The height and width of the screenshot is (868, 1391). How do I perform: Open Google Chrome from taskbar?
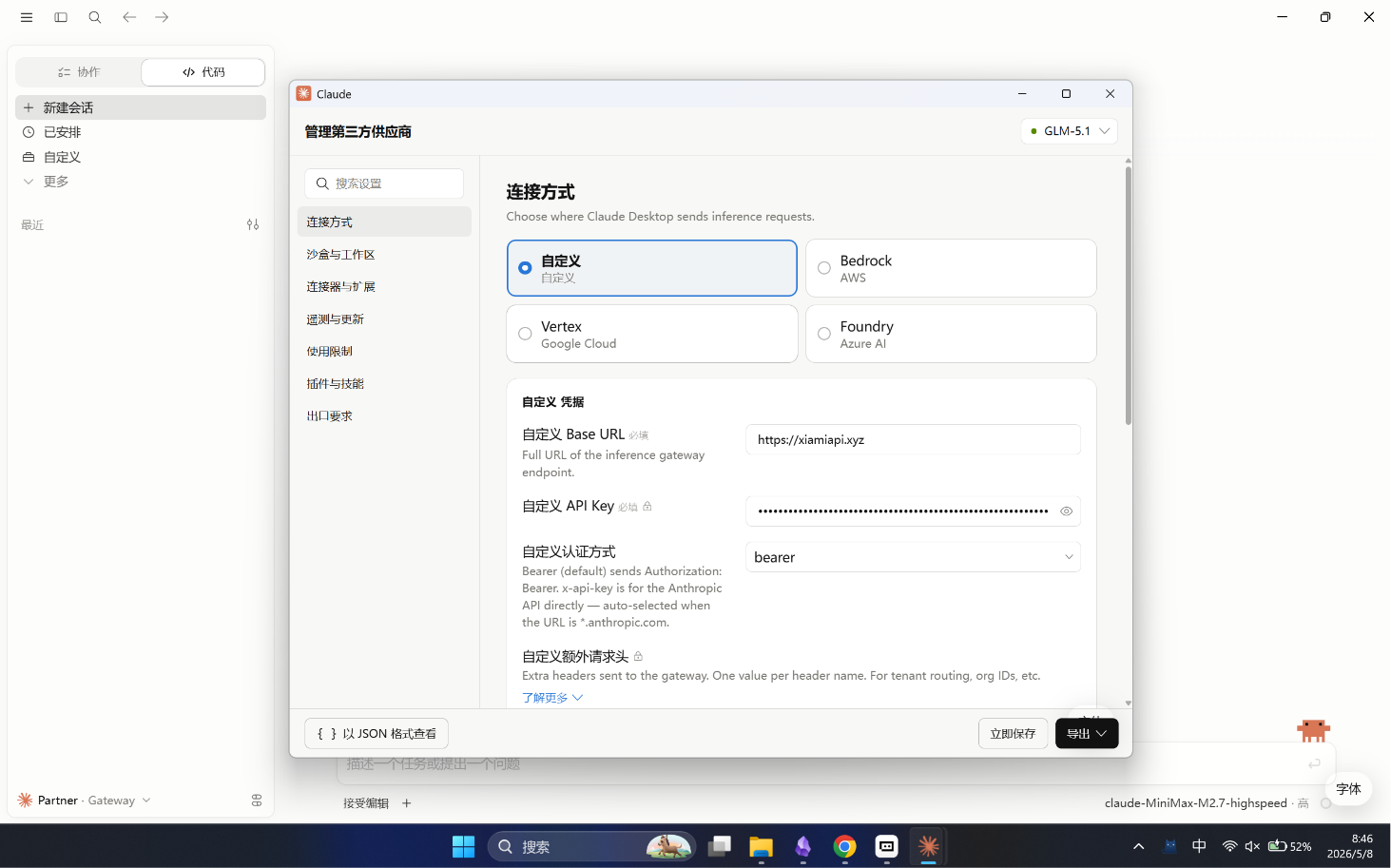tap(844, 846)
